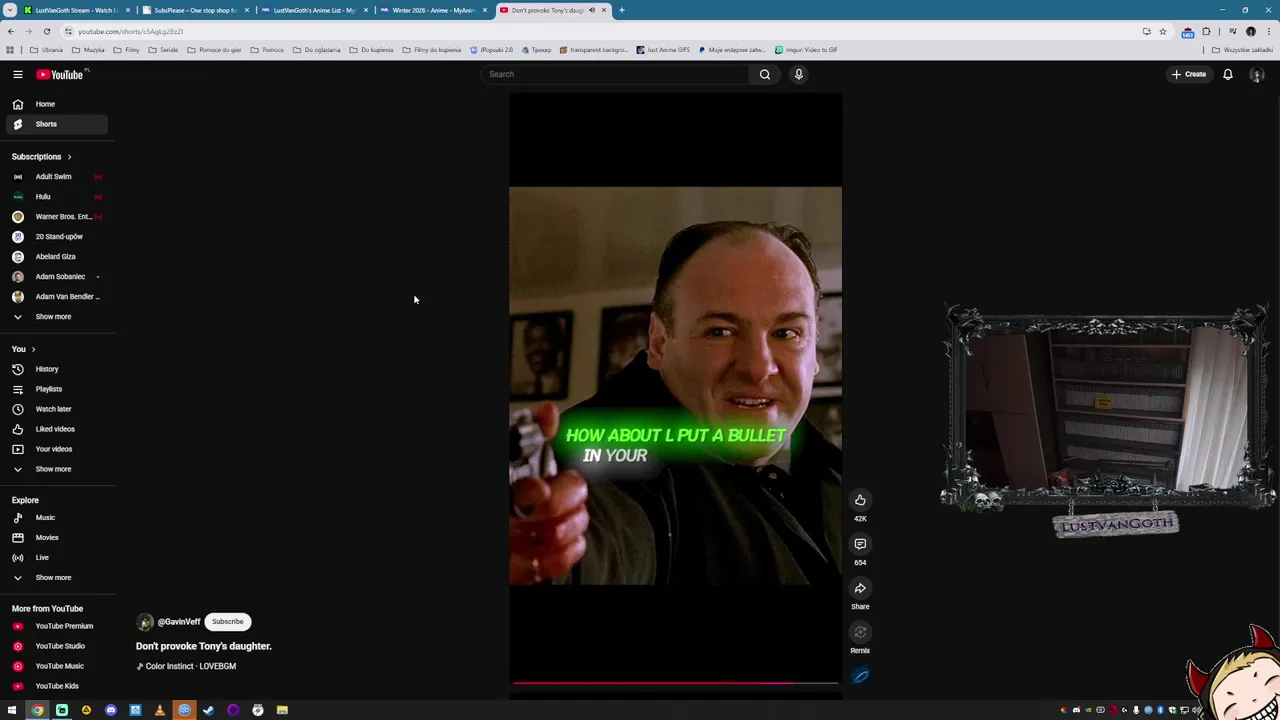Open YouTube notifications bell
The image size is (1280, 720).
(x=1228, y=74)
